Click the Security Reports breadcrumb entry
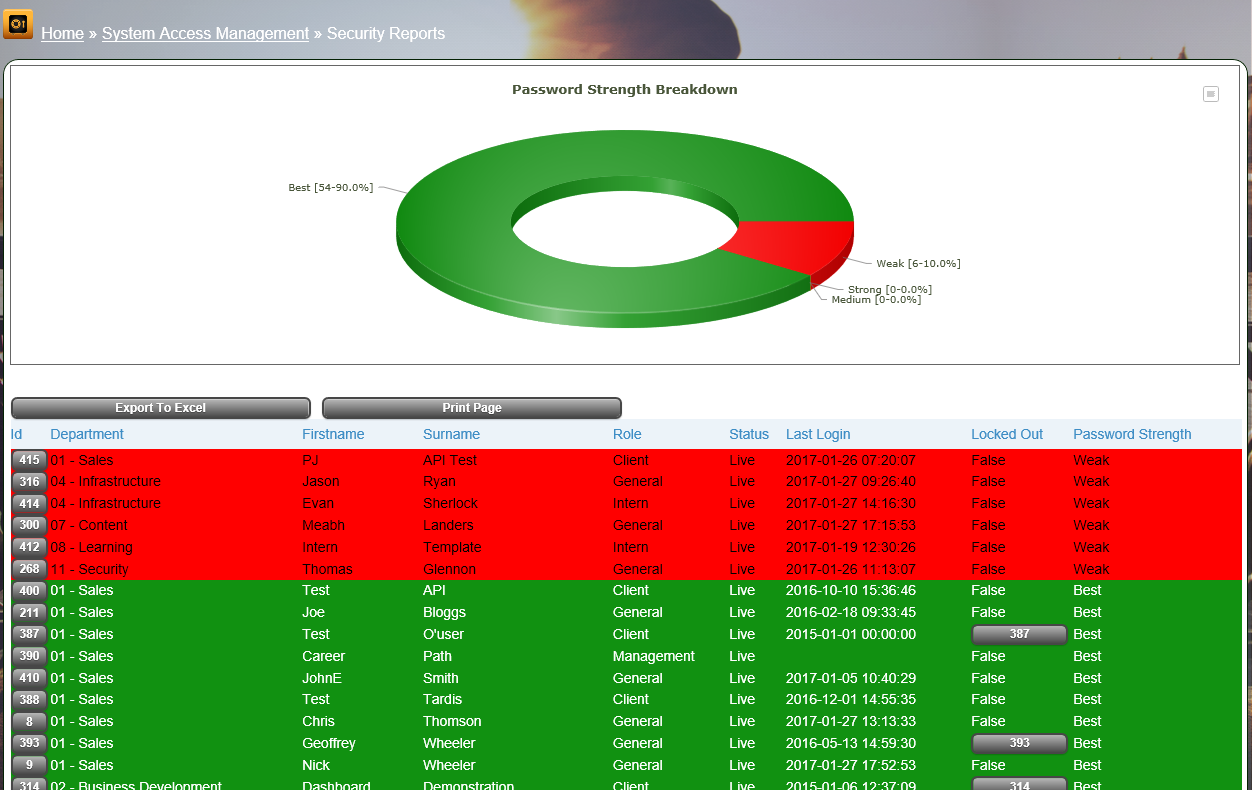The image size is (1252, 790). click(x=386, y=33)
